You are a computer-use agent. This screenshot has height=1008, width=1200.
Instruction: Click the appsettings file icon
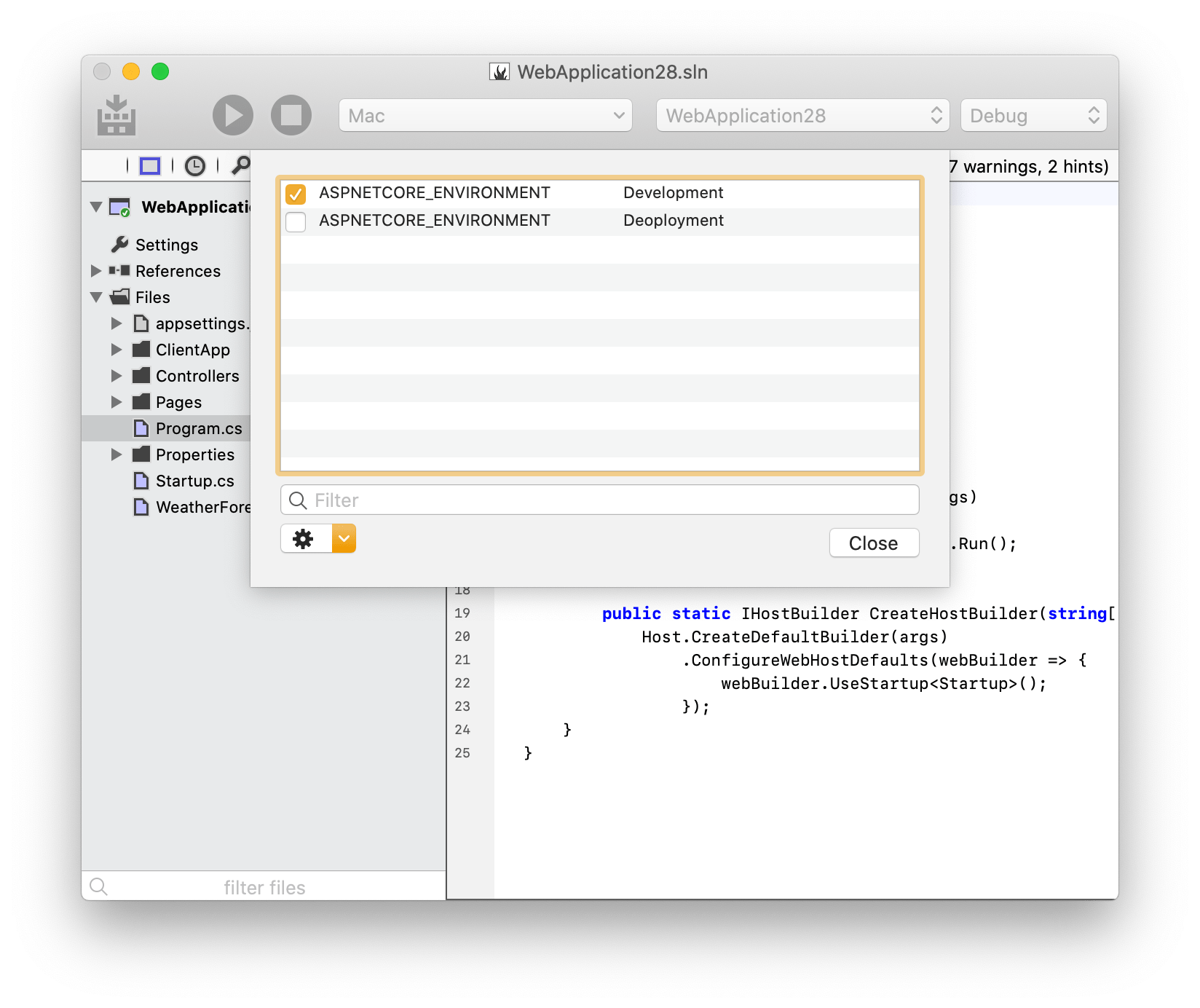click(141, 323)
